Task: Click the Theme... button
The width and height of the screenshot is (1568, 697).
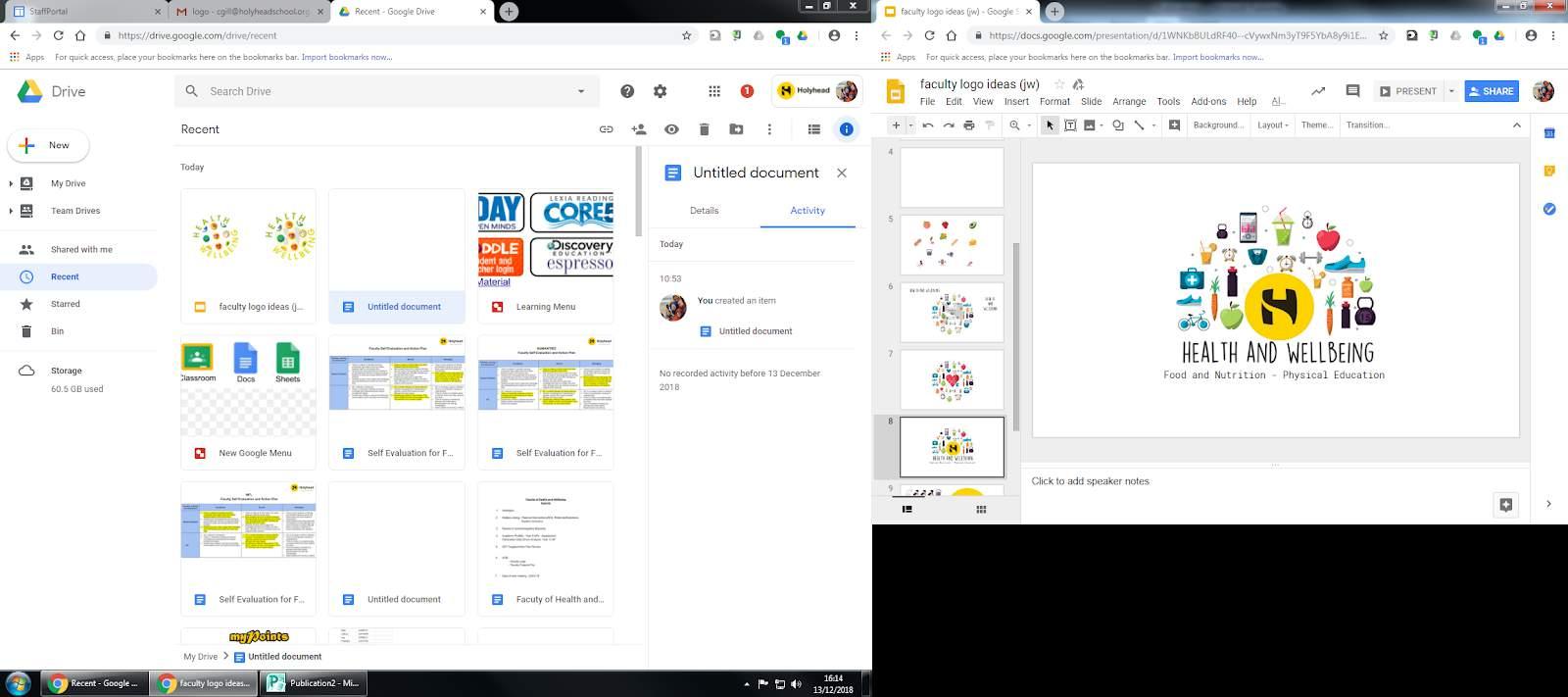Action: [x=1317, y=125]
